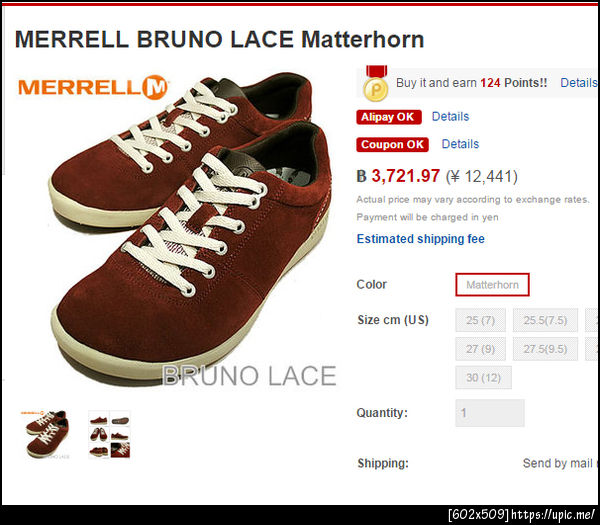
Task: Choose size 25.5(7.5)
Action: pos(545,320)
